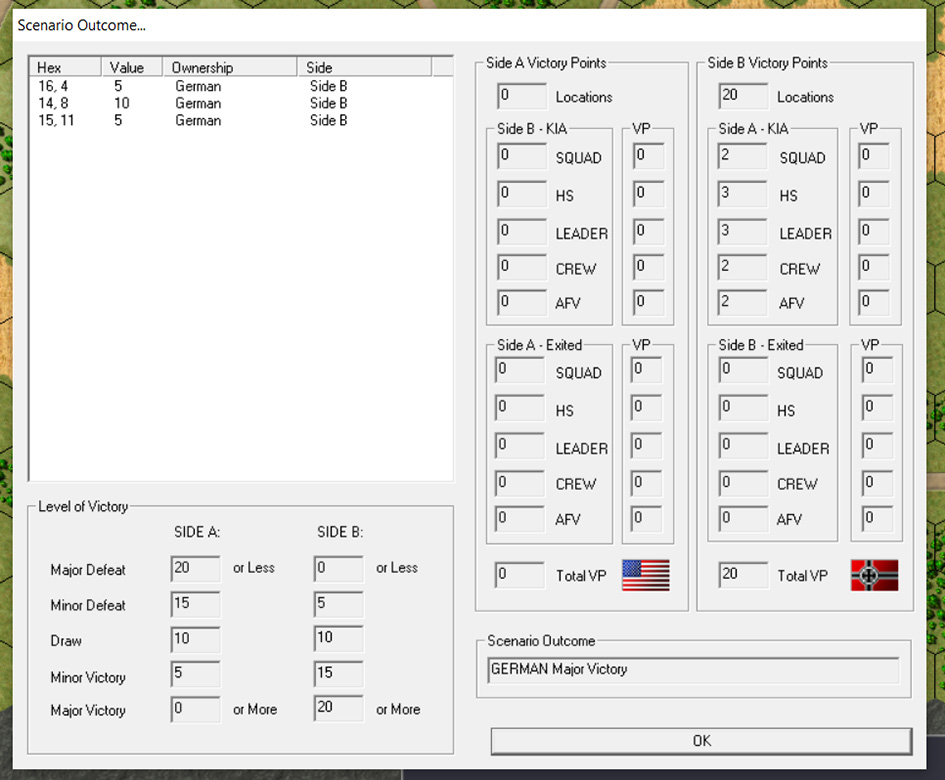Click Side A - KIA HS count field

point(743,193)
